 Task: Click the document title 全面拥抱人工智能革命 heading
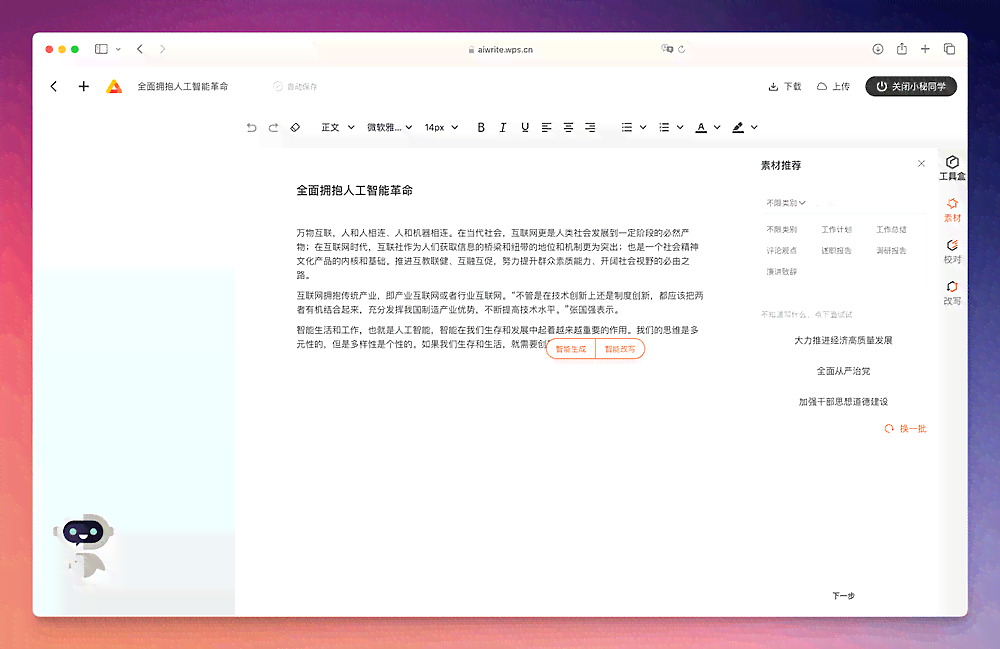(355, 191)
